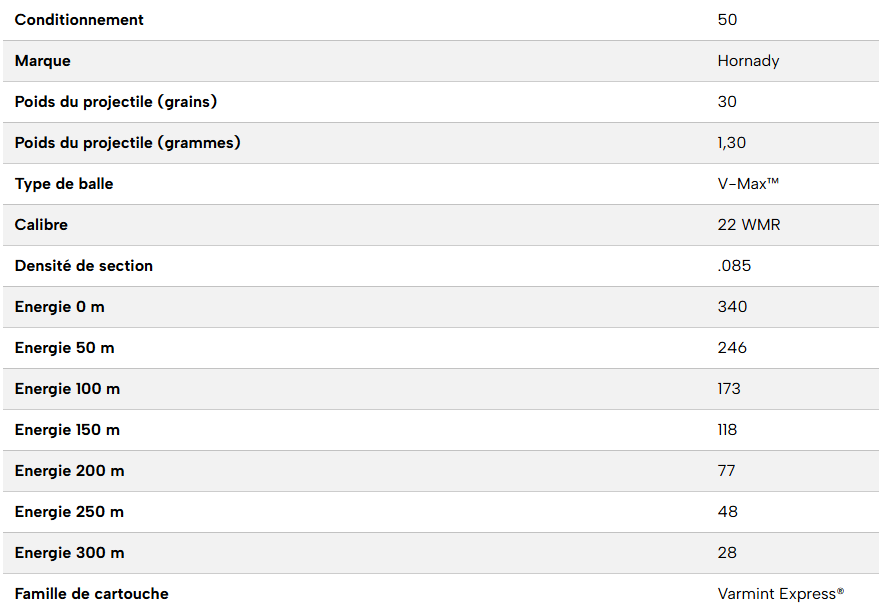The width and height of the screenshot is (879, 610).
Task: Select the .085 section density value
Action: [x=734, y=266]
